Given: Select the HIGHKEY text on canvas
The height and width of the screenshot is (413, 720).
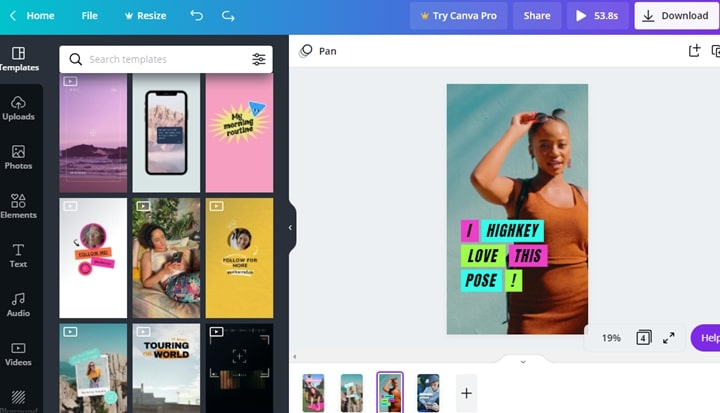Looking at the screenshot, I should click(512, 231).
